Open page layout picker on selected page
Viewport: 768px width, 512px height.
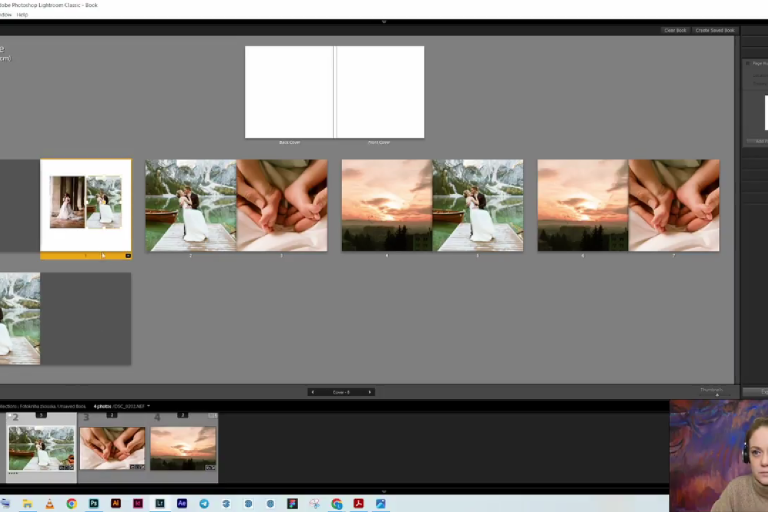pyautogui.click(x=128, y=256)
